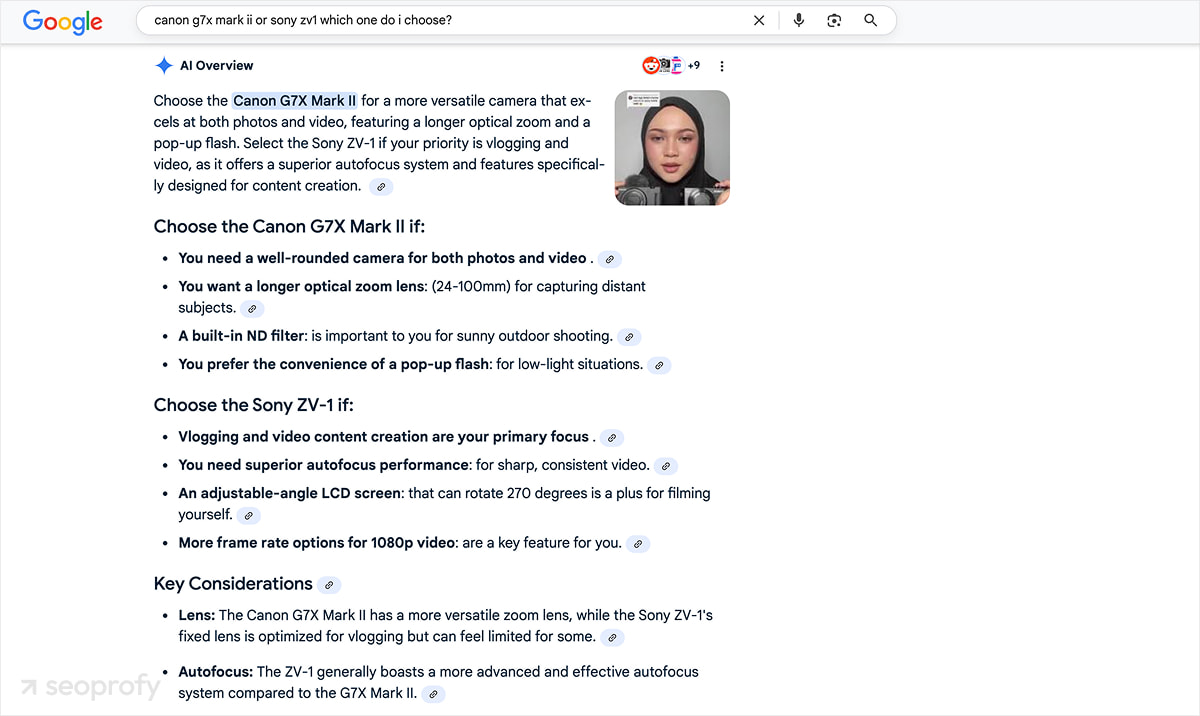This screenshot has height=716, width=1200.
Task: Open Google Lens image search icon
Action: (834, 20)
